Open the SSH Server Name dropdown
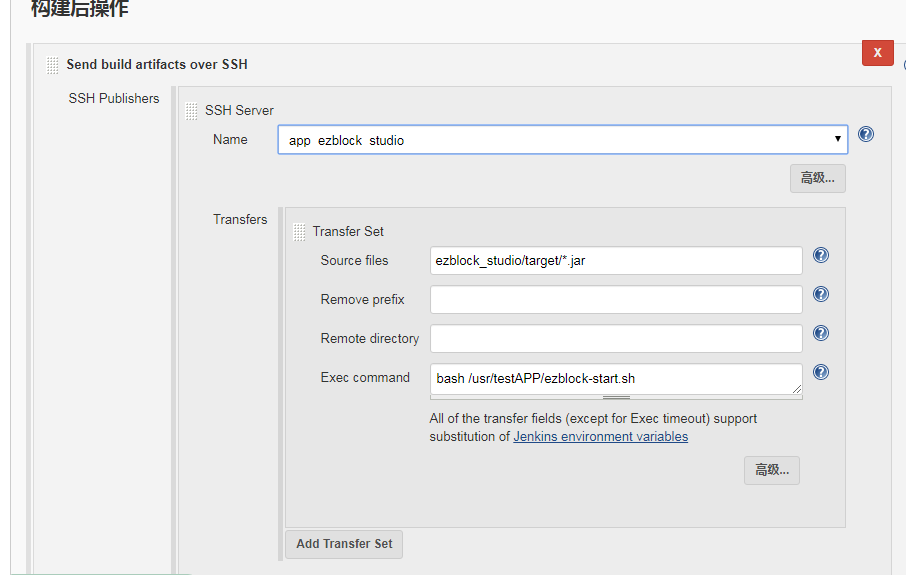906x575 pixels. pos(562,140)
